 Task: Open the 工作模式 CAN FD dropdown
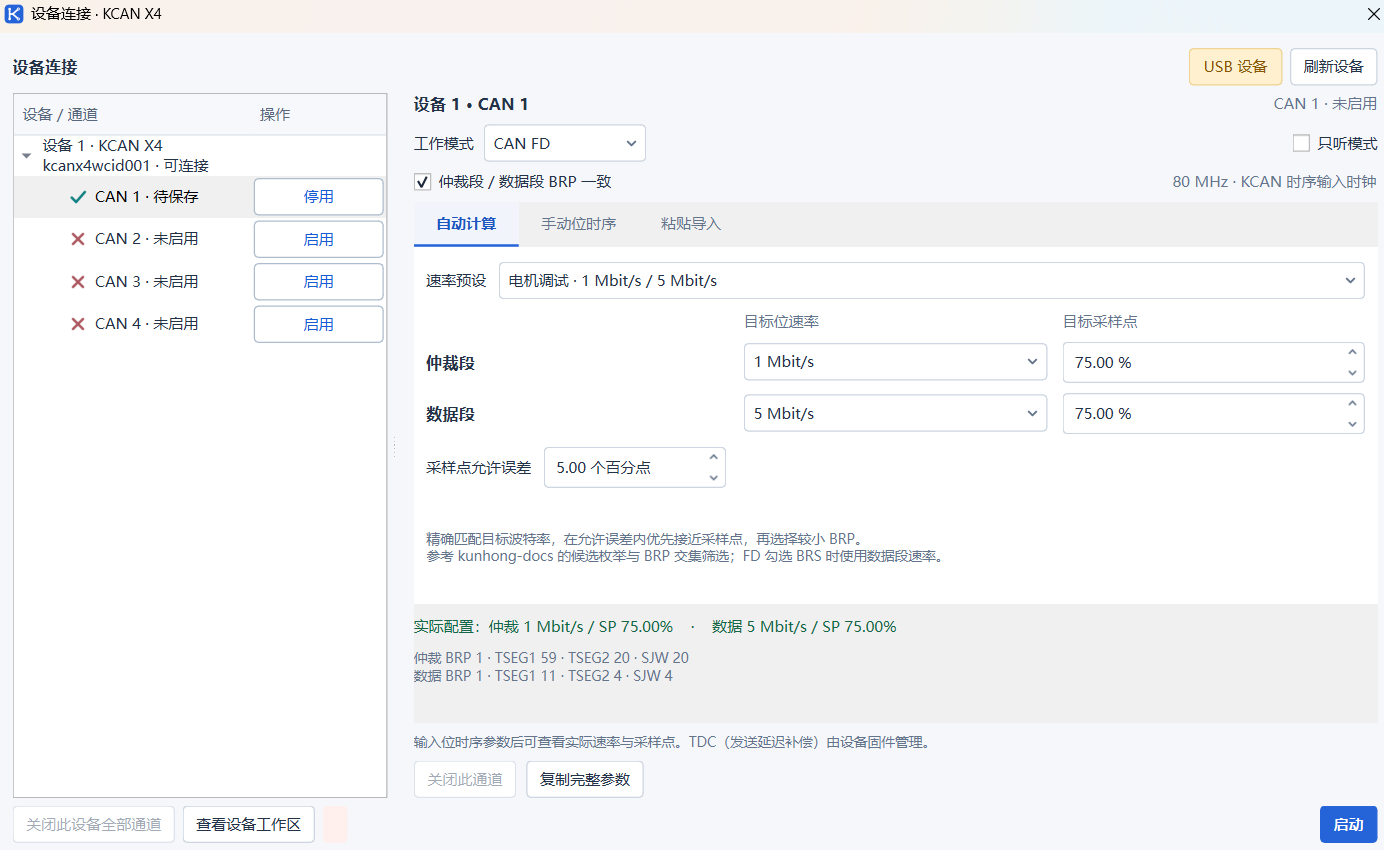(565, 143)
